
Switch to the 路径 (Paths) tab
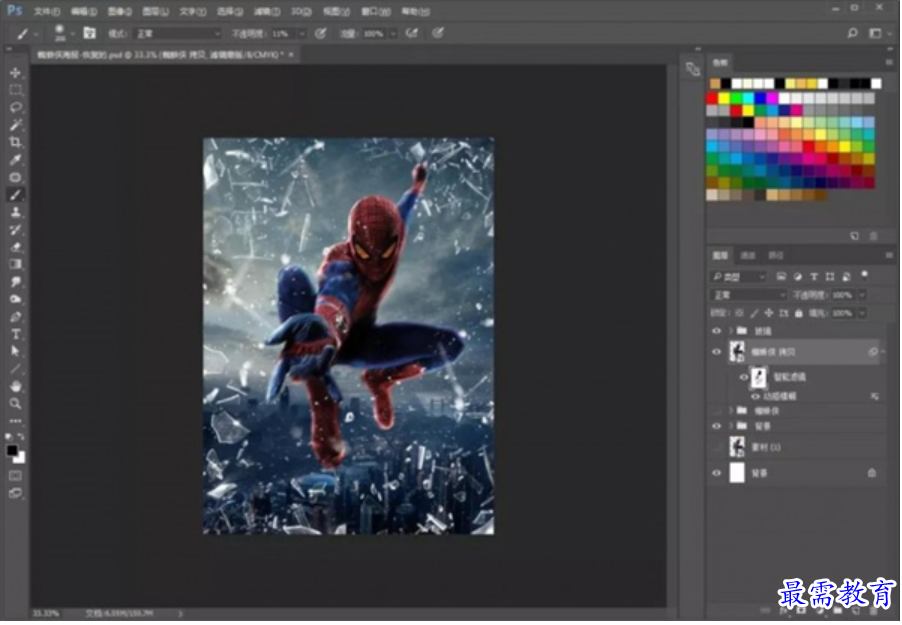(x=775, y=255)
